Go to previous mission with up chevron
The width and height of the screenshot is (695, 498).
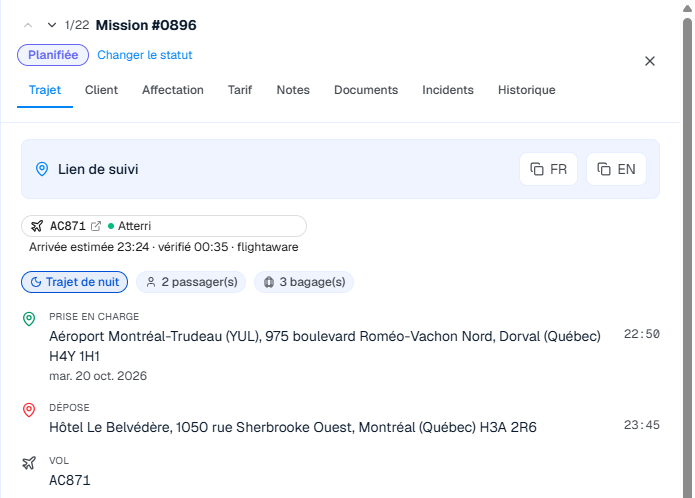28,25
